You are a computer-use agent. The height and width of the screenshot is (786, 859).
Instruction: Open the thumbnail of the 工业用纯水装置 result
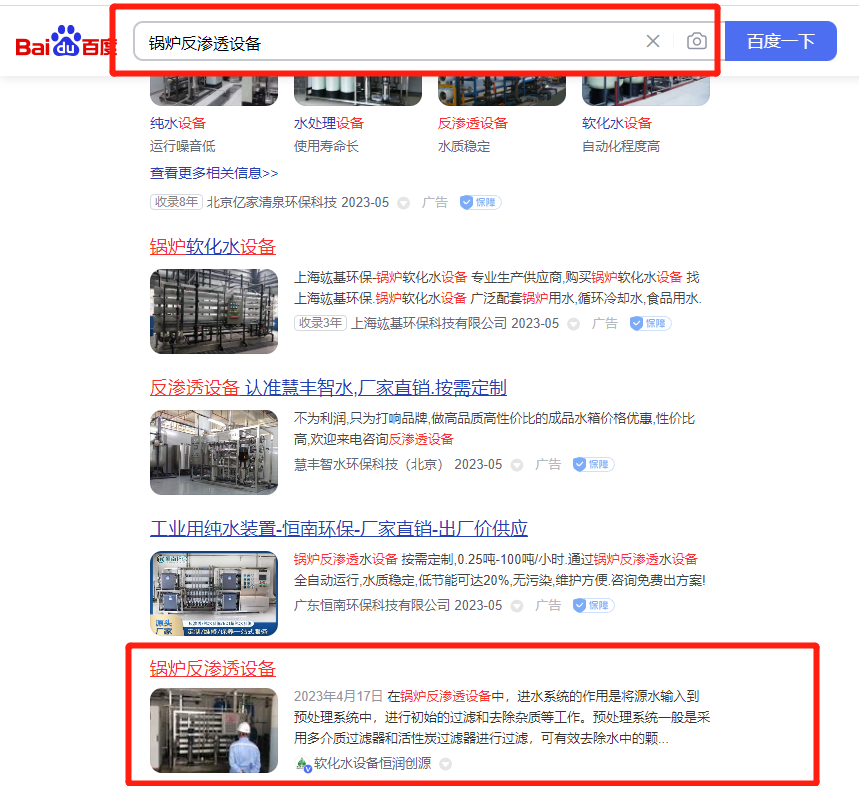214,593
